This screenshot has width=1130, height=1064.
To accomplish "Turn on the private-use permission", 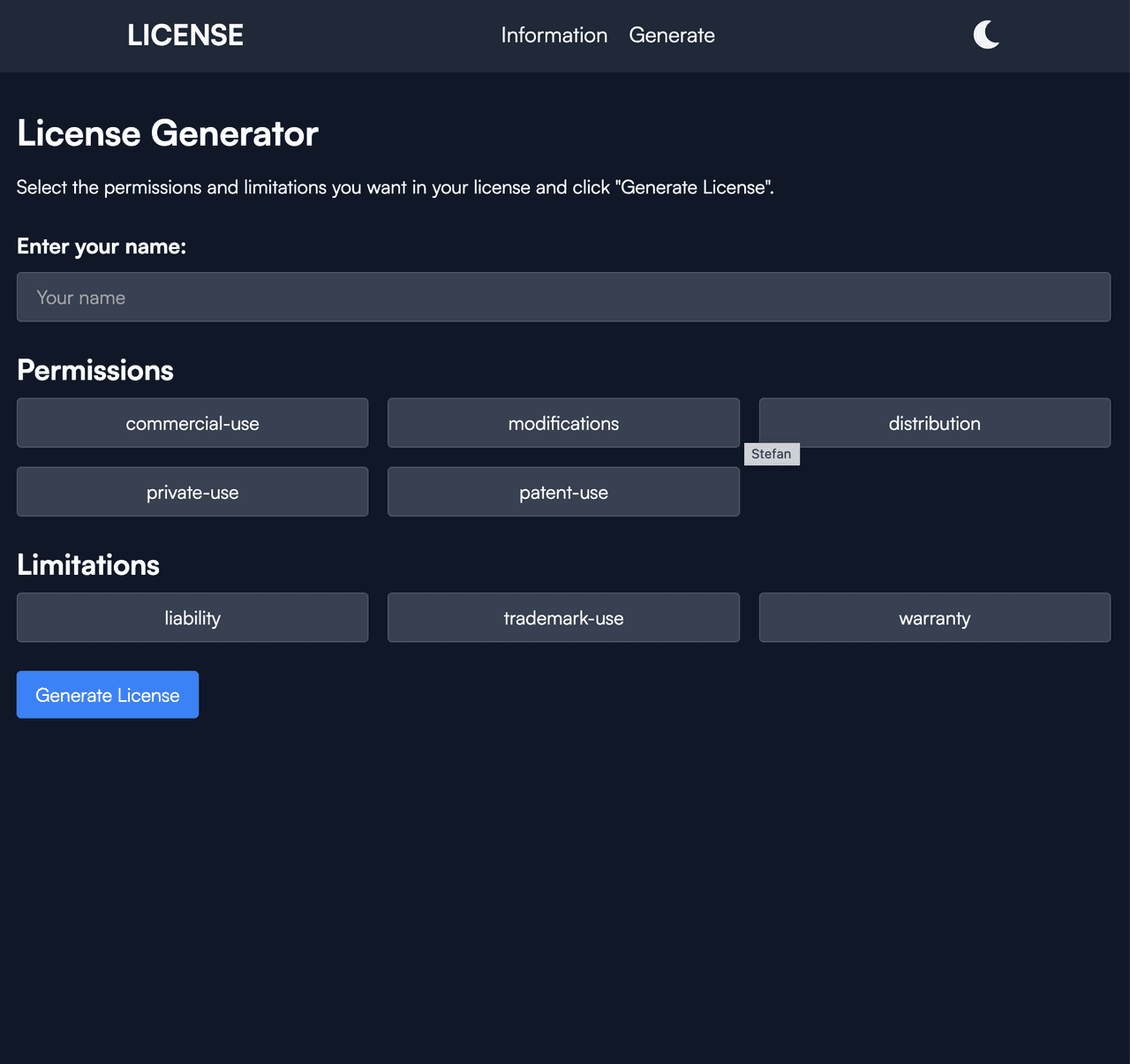I will [192, 492].
